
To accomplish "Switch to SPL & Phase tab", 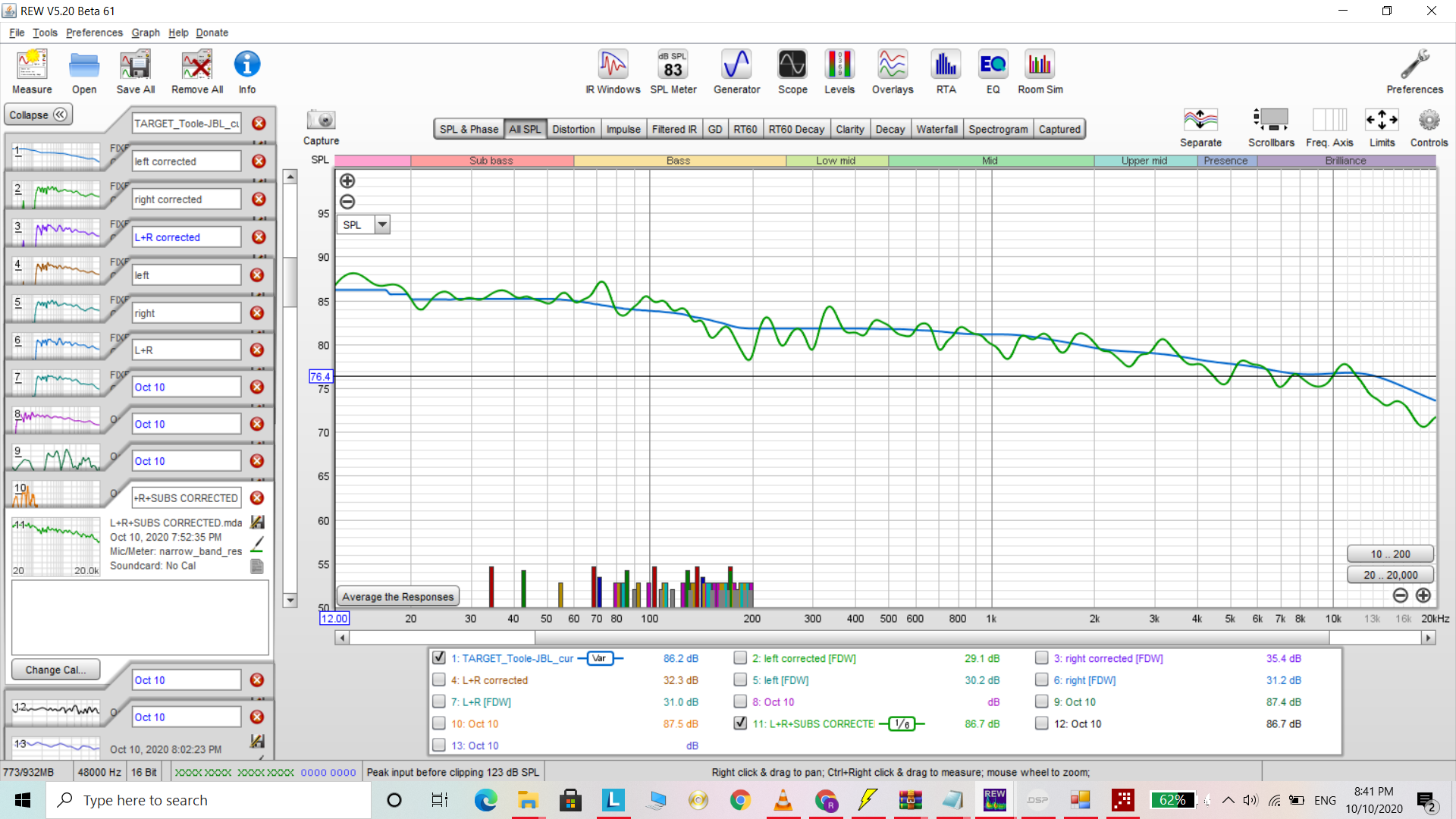I will [469, 129].
